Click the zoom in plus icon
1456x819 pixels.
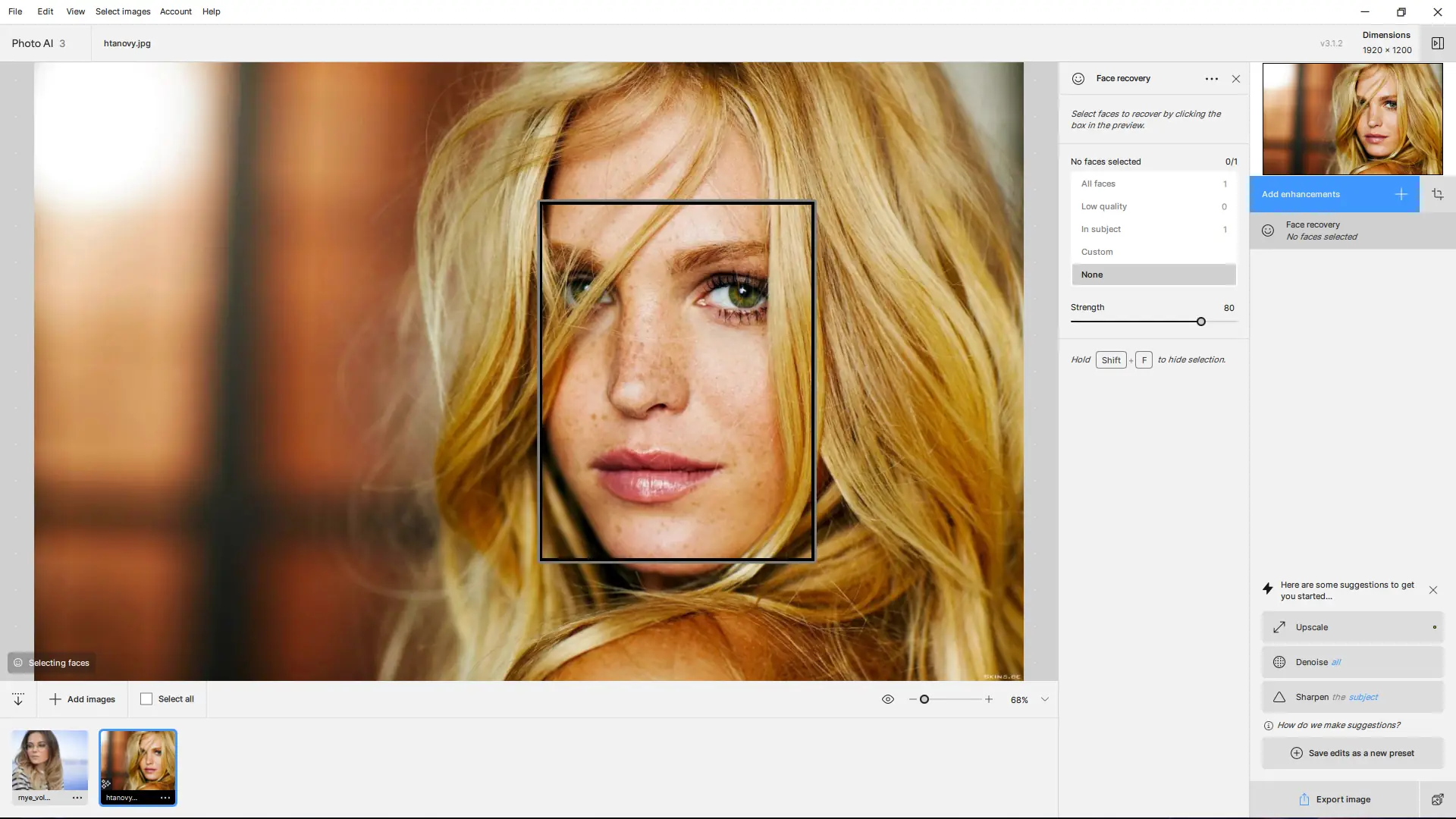tap(989, 699)
